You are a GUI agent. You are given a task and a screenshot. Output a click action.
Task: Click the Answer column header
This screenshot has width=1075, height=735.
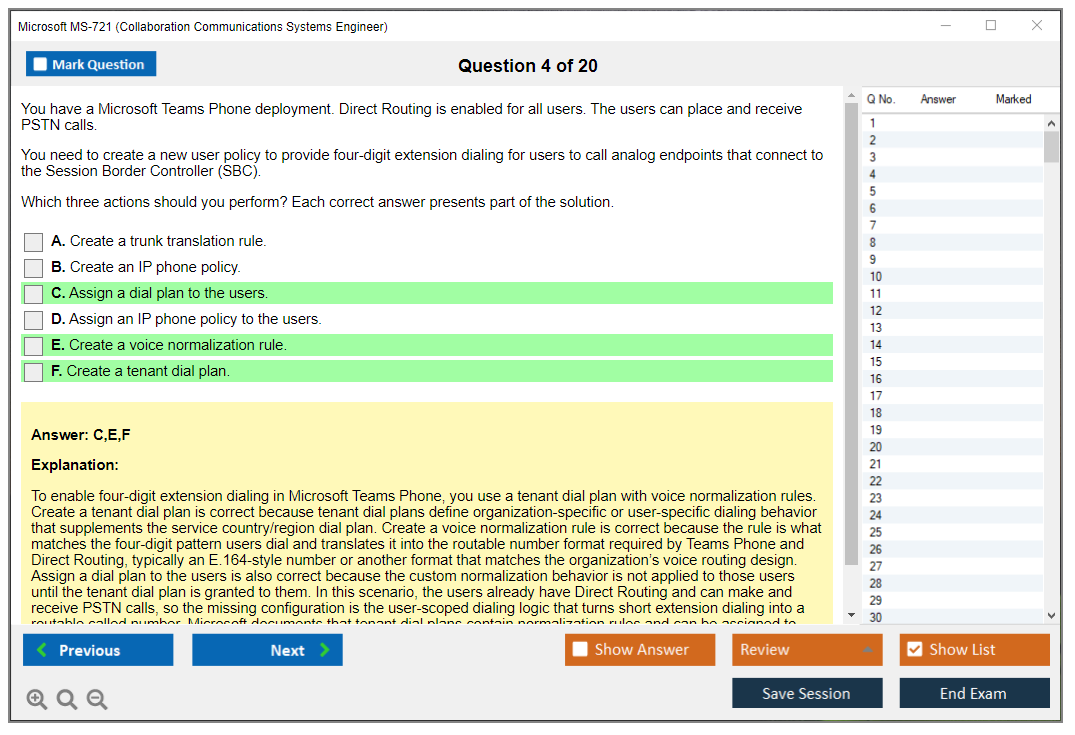click(937, 99)
